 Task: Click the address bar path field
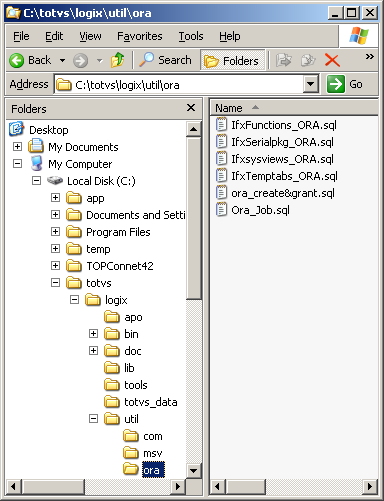click(x=179, y=85)
